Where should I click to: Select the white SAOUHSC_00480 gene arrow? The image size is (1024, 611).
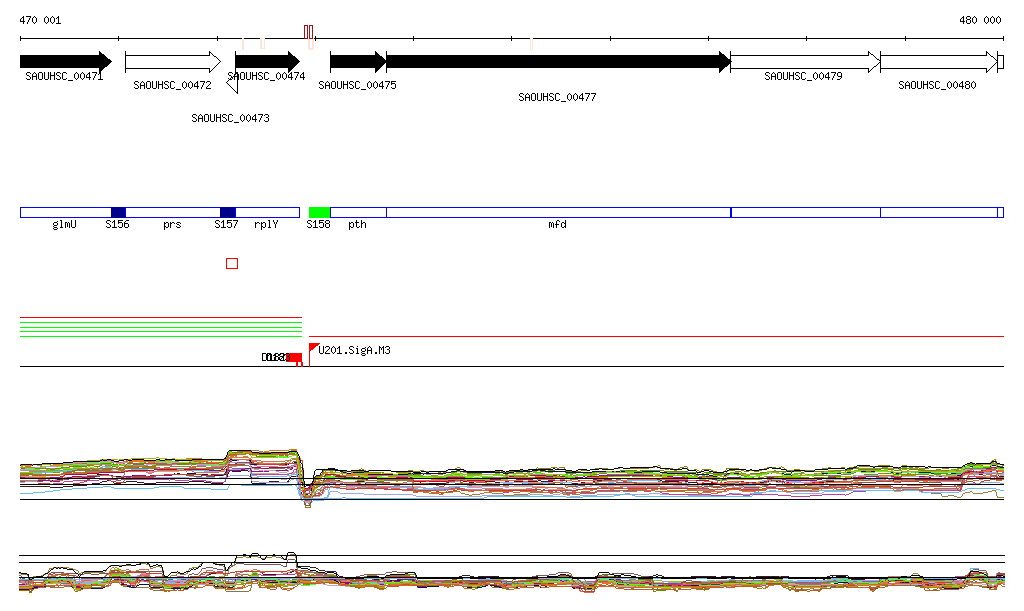click(x=937, y=62)
